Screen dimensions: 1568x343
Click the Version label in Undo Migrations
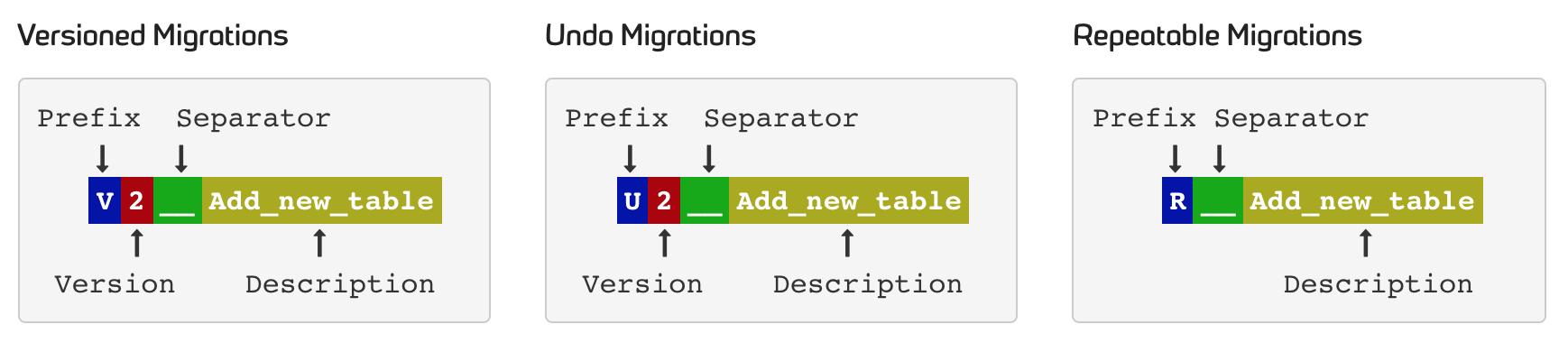click(642, 284)
